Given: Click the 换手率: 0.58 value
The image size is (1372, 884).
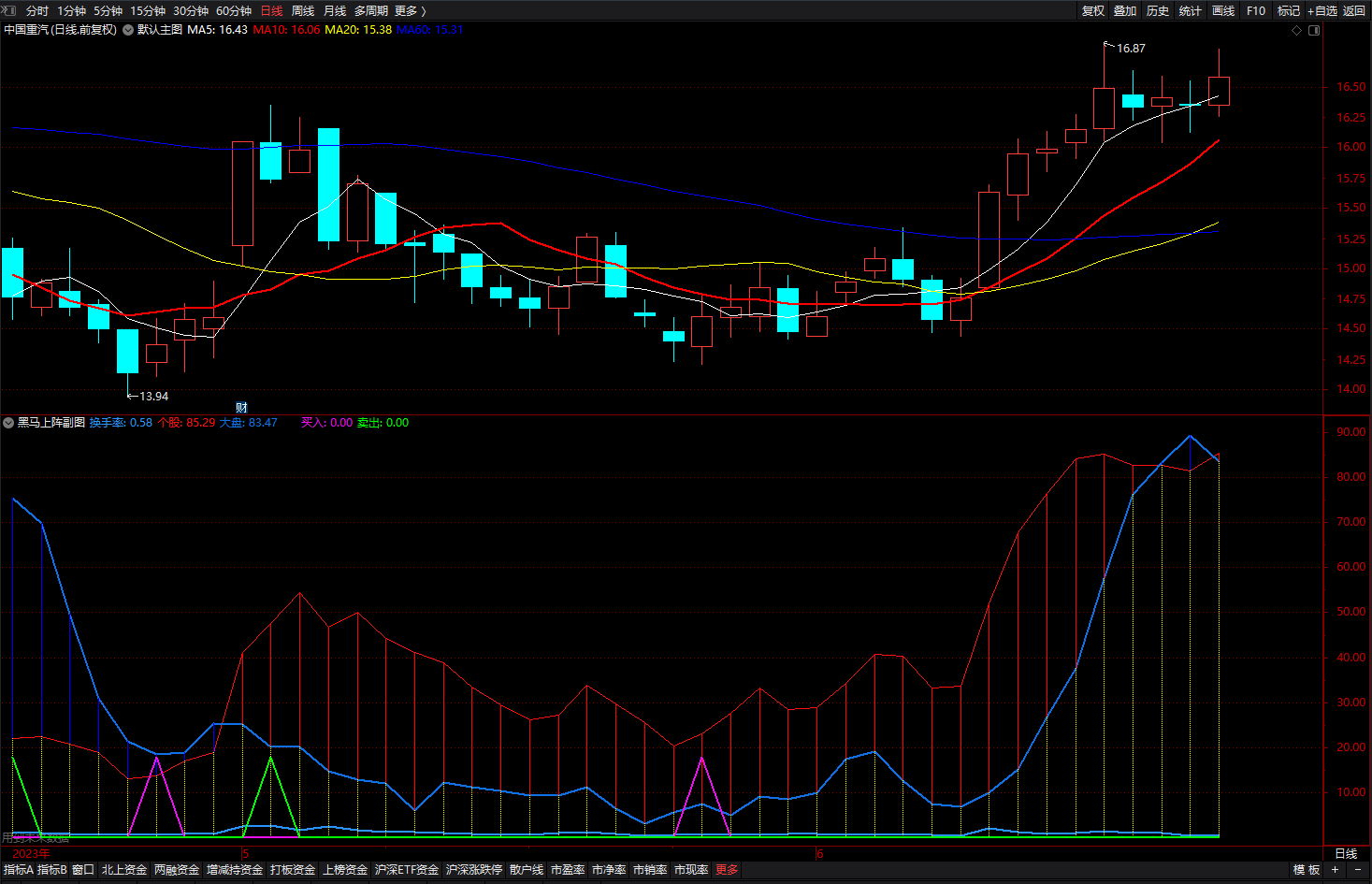Looking at the screenshot, I should (x=121, y=423).
